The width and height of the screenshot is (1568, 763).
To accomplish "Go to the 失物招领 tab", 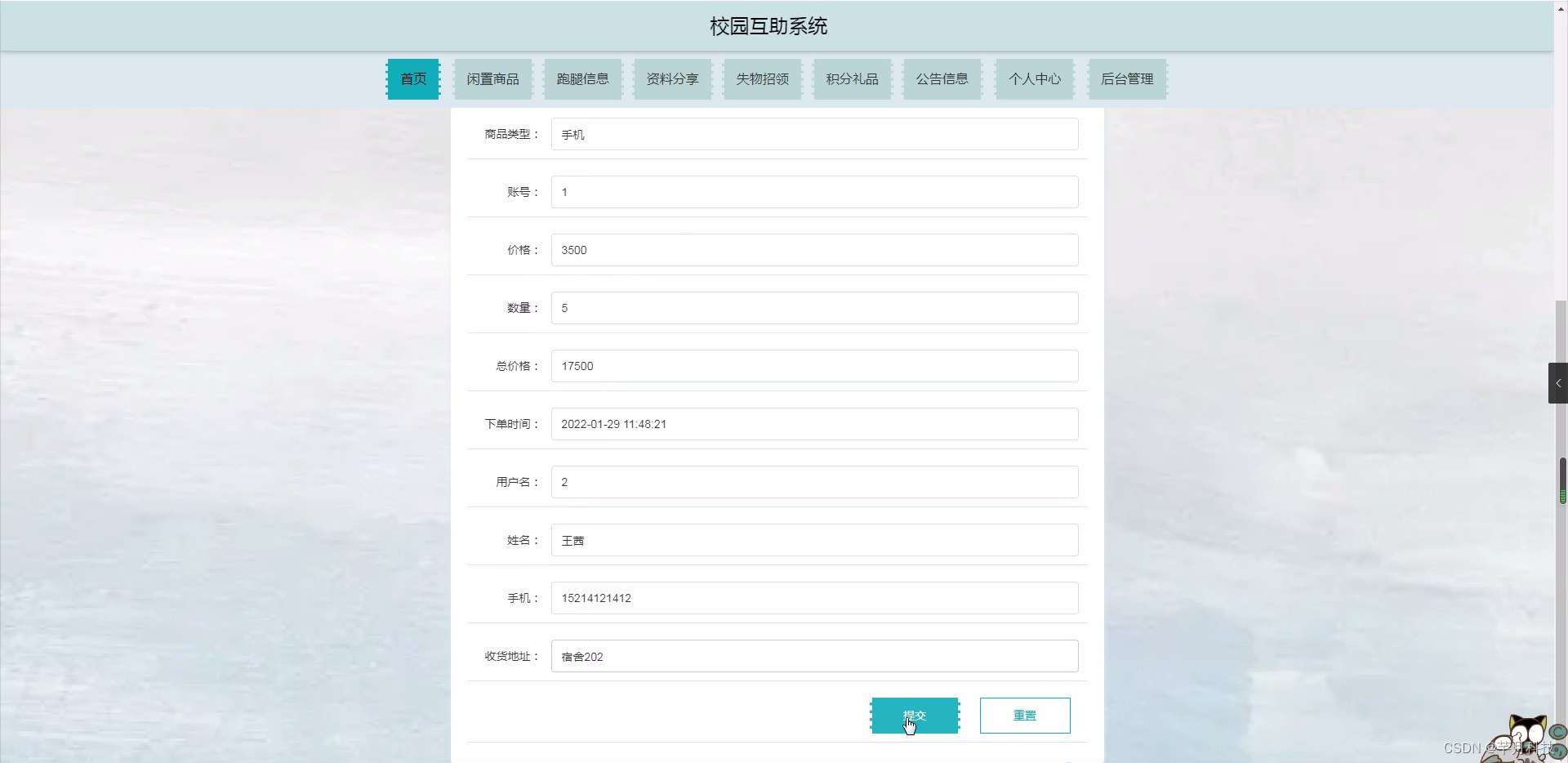I will (762, 78).
